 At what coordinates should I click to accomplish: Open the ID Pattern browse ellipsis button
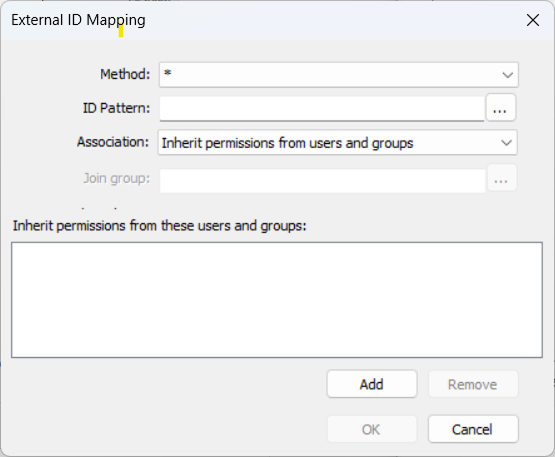[x=500, y=108]
